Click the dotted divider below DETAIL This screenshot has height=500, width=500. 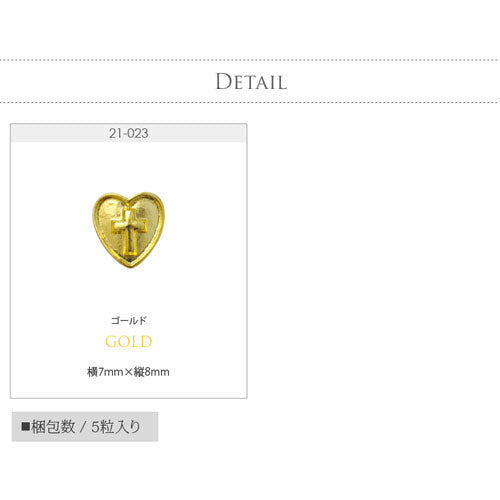(250, 102)
